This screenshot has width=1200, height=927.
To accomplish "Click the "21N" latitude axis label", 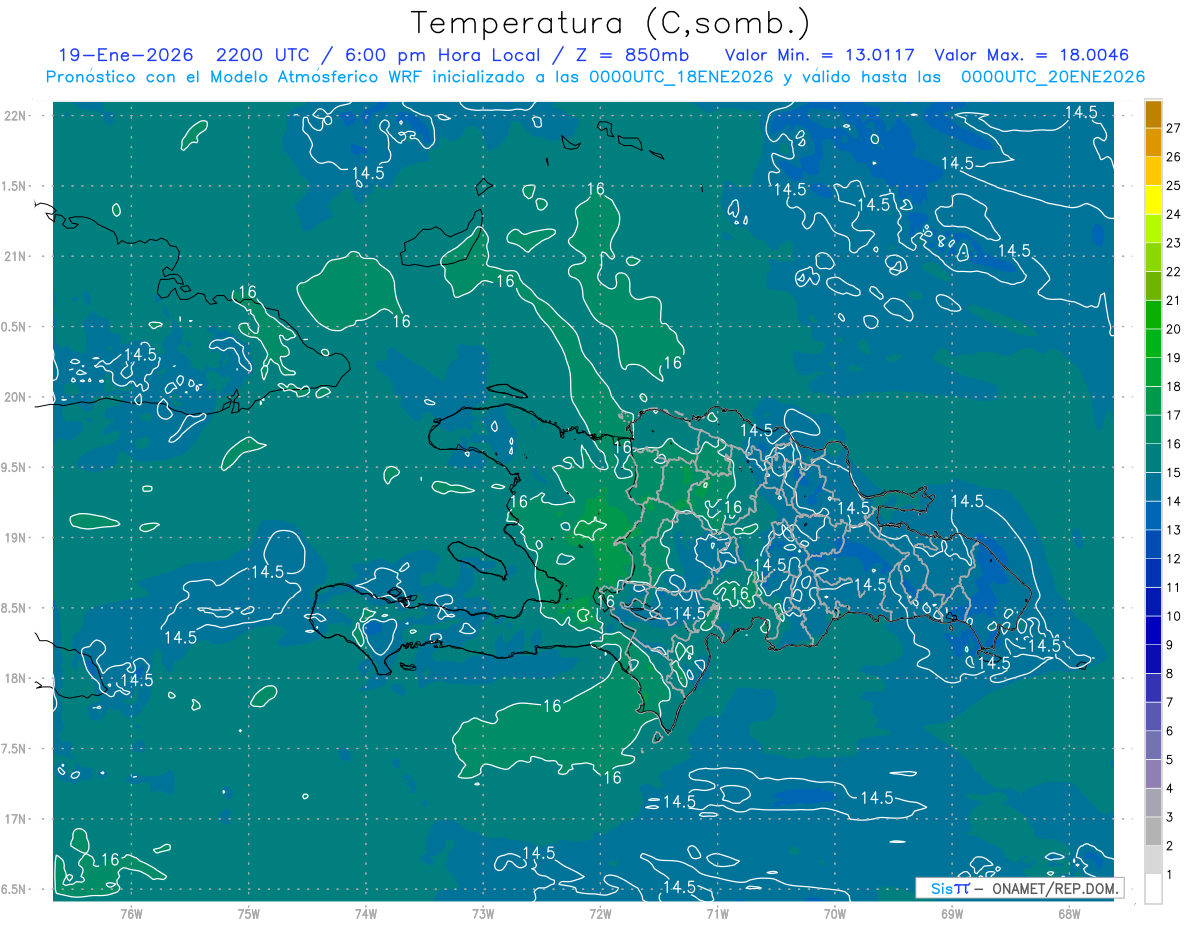I will [x=17, y=256].
